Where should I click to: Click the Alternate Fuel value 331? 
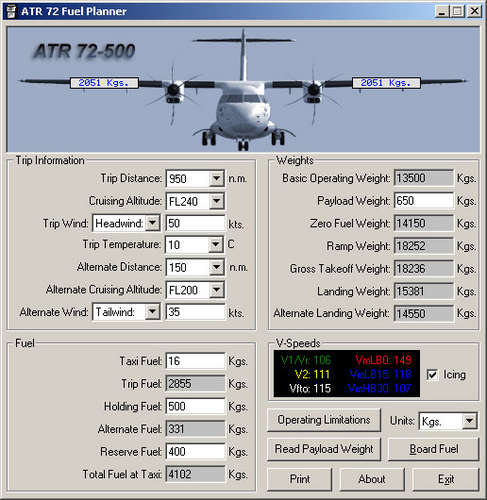pos(196,429)
